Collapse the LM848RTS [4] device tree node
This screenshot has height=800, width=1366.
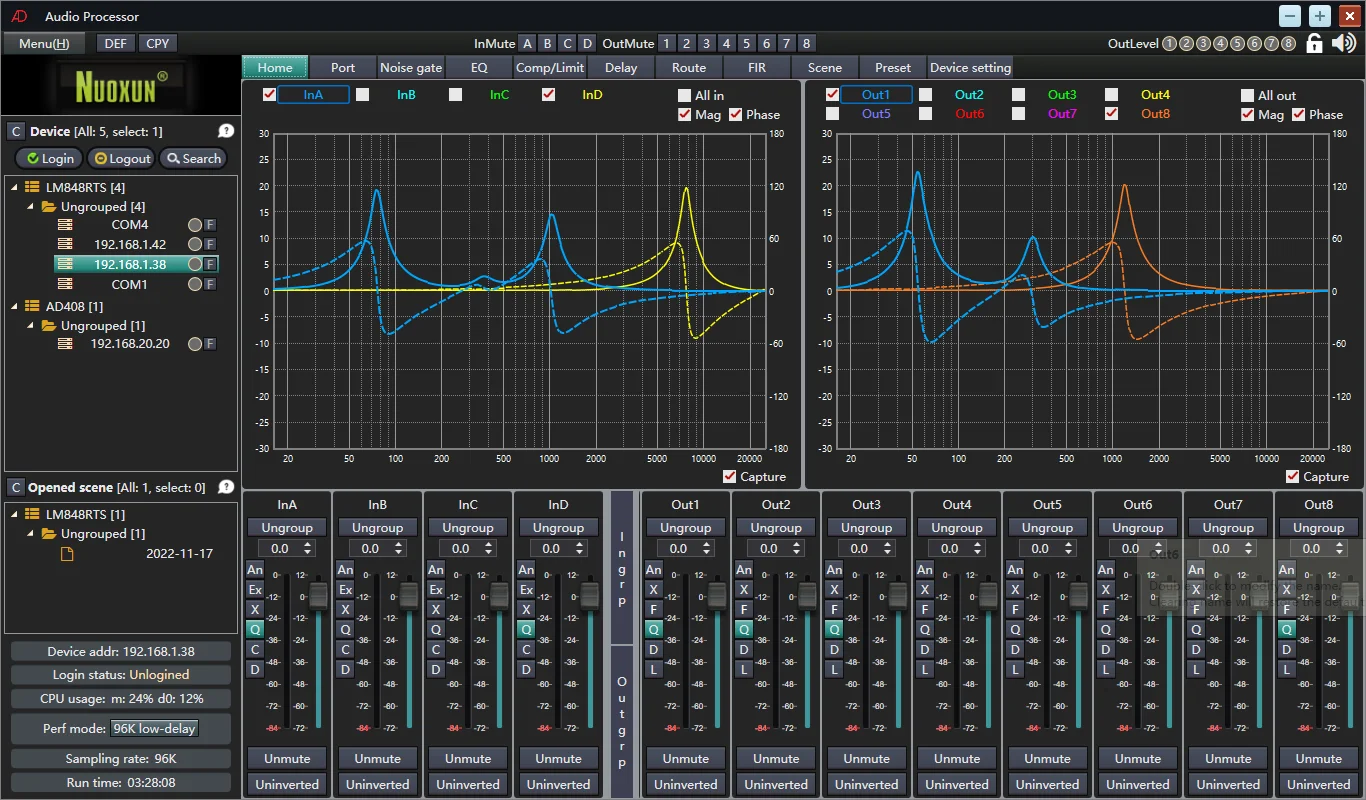(16, 187)
